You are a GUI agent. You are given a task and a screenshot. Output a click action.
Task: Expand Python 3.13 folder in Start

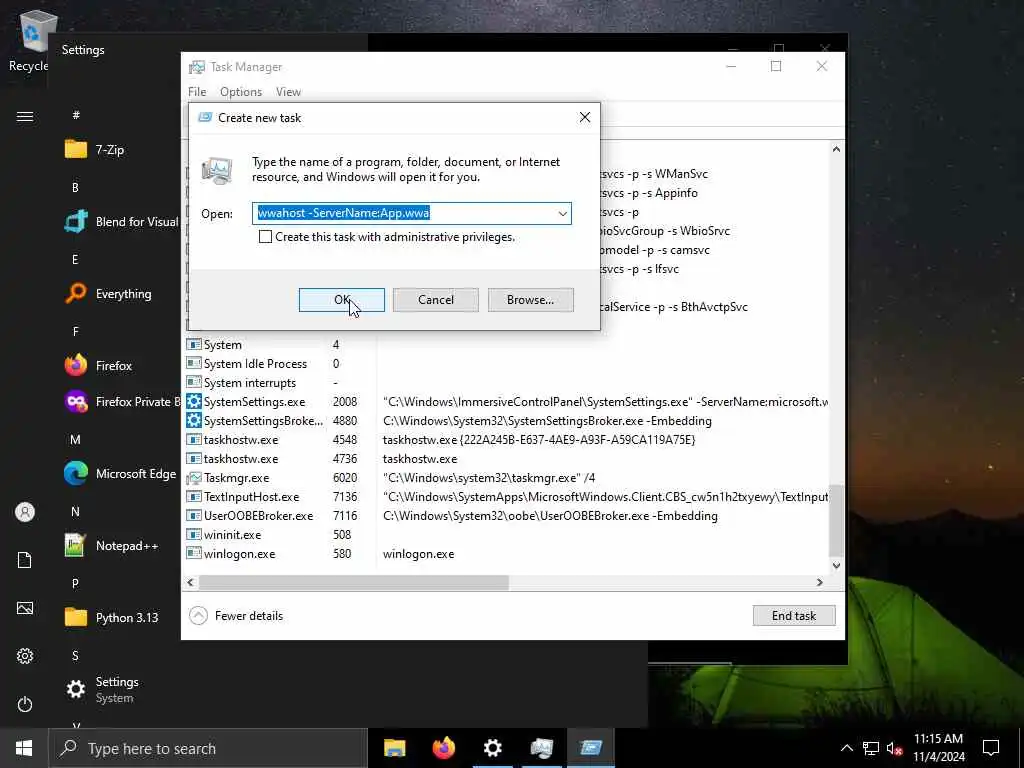[111, 617]
